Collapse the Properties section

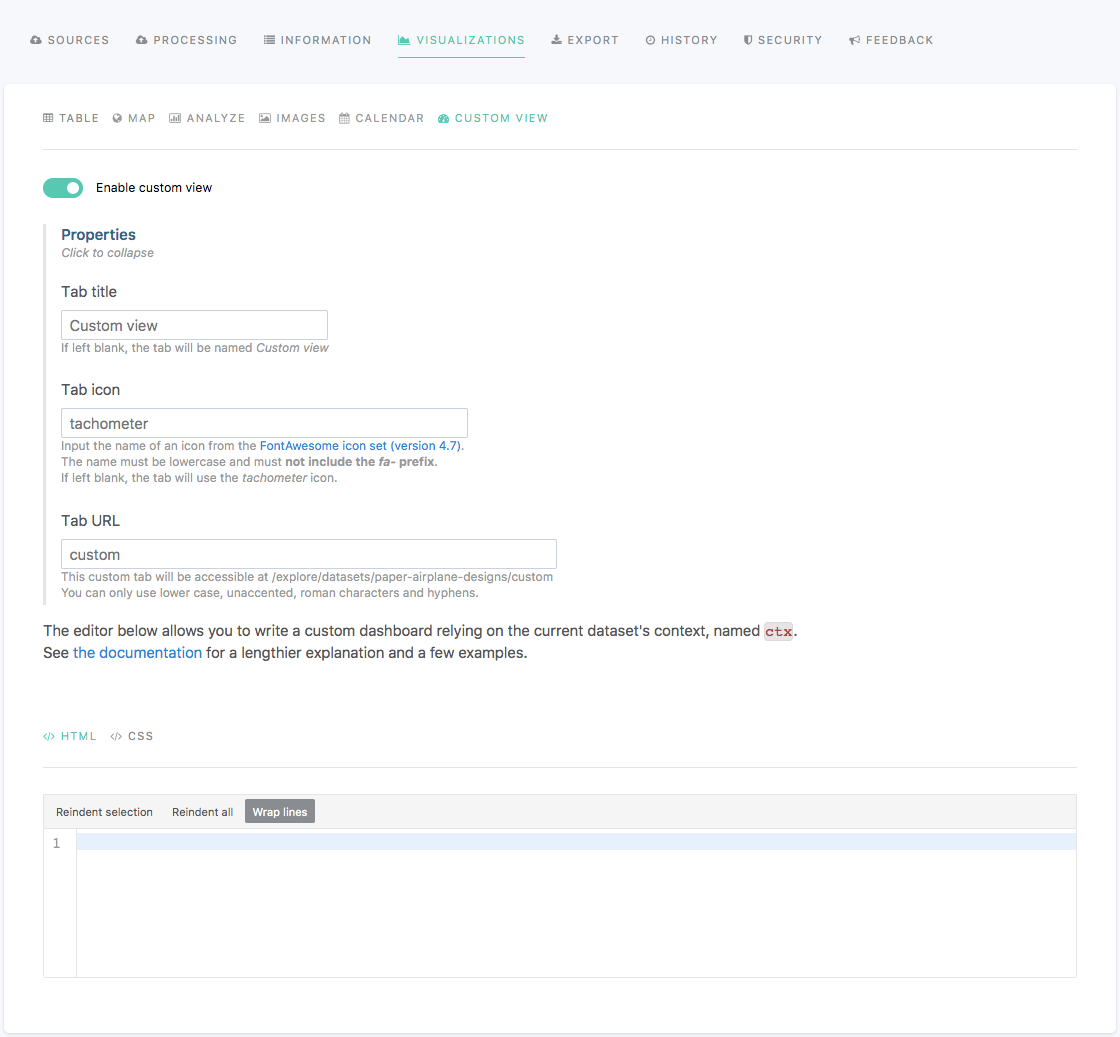pos(98,235)
